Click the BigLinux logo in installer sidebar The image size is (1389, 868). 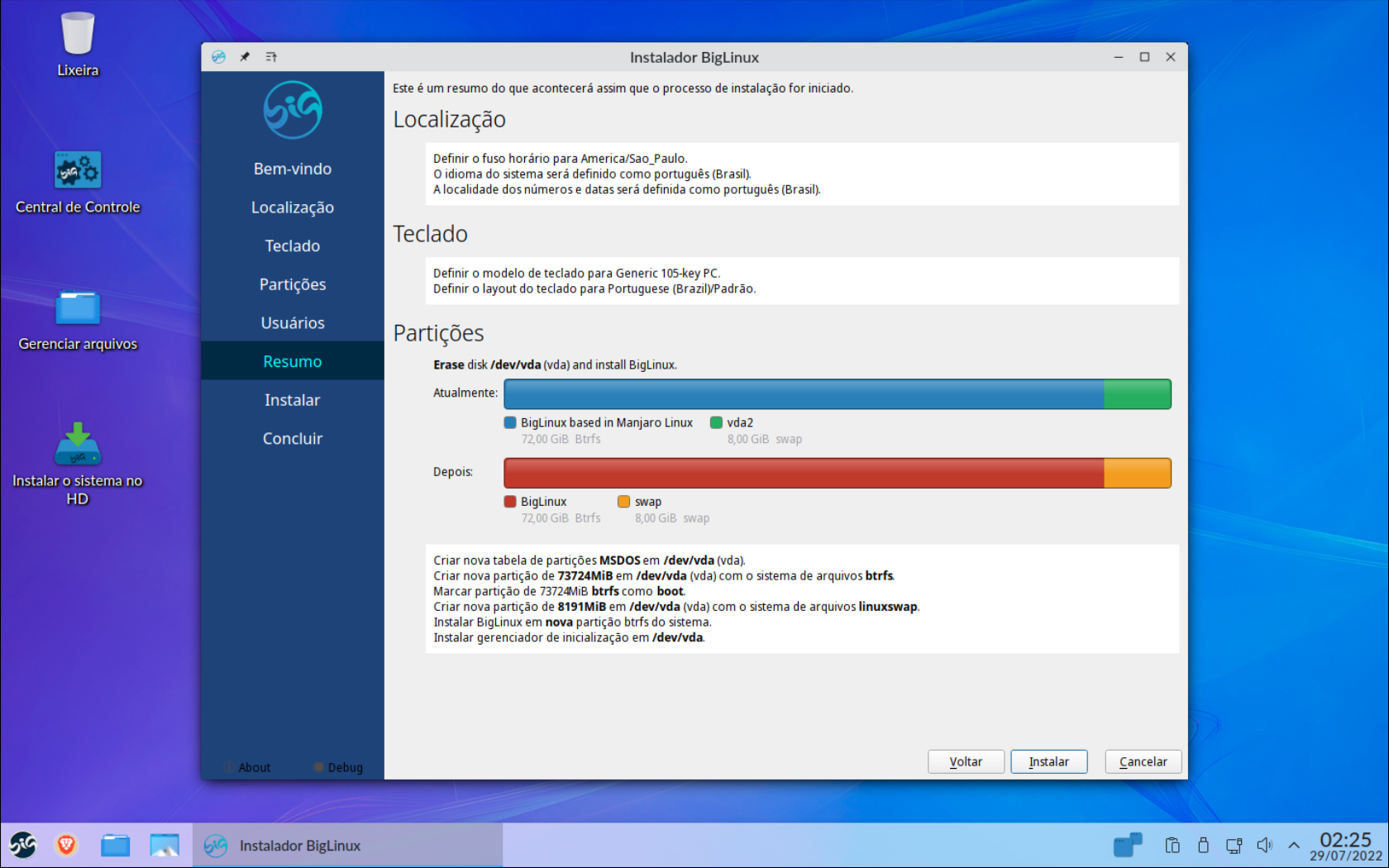coord(293,110)
